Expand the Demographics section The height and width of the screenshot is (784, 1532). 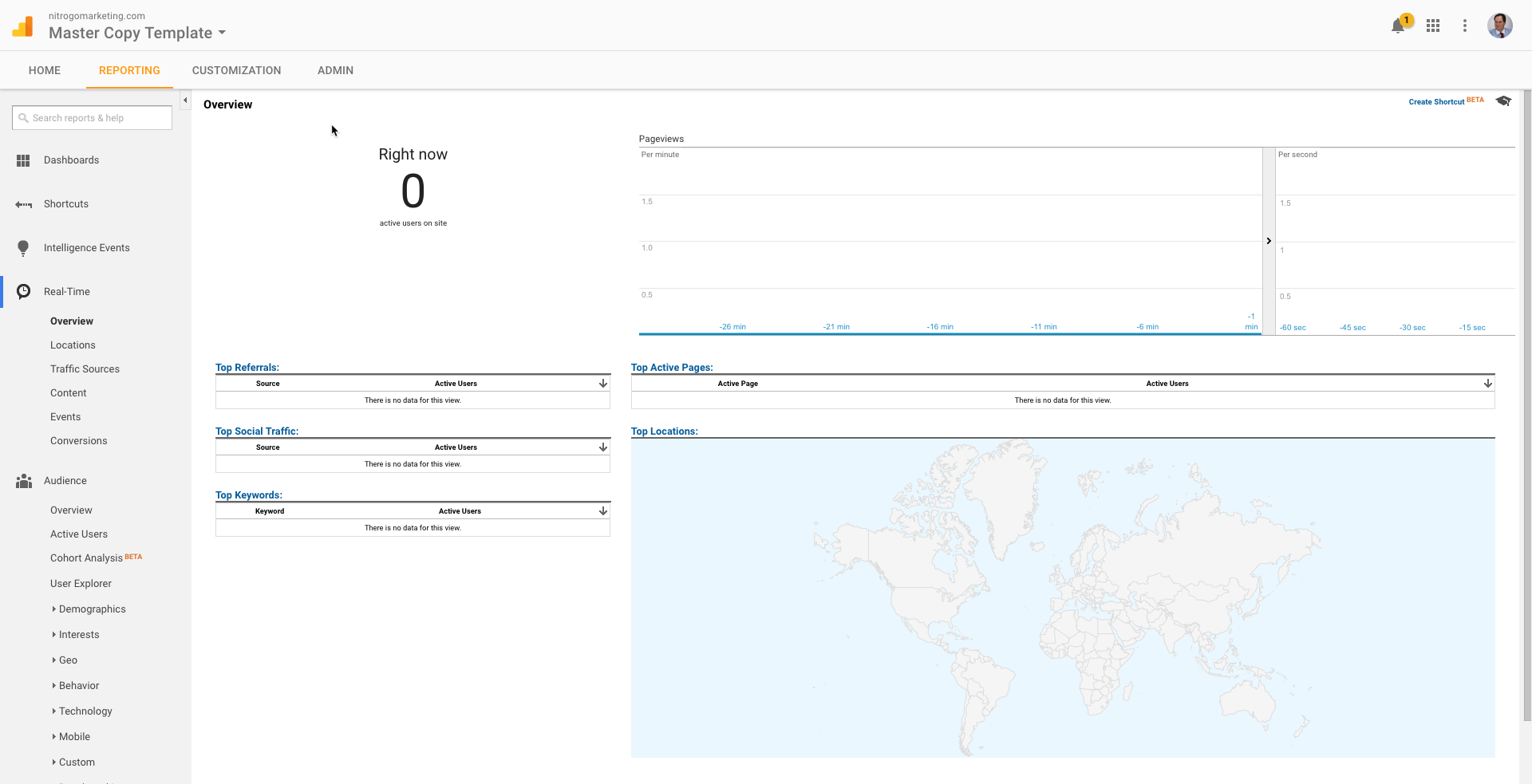pos(92,609)
